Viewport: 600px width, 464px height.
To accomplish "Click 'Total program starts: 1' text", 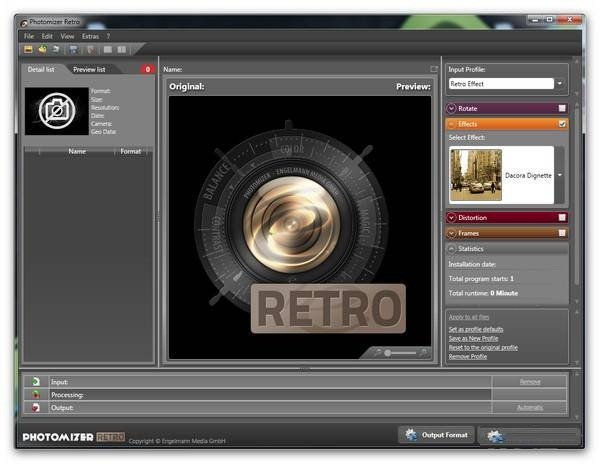I will [481, 278].
